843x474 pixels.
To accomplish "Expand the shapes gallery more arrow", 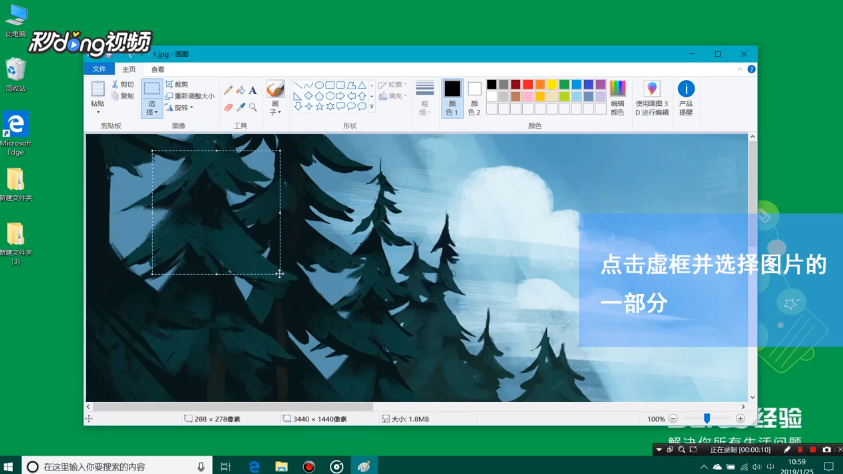I will (x=372, y=107).
